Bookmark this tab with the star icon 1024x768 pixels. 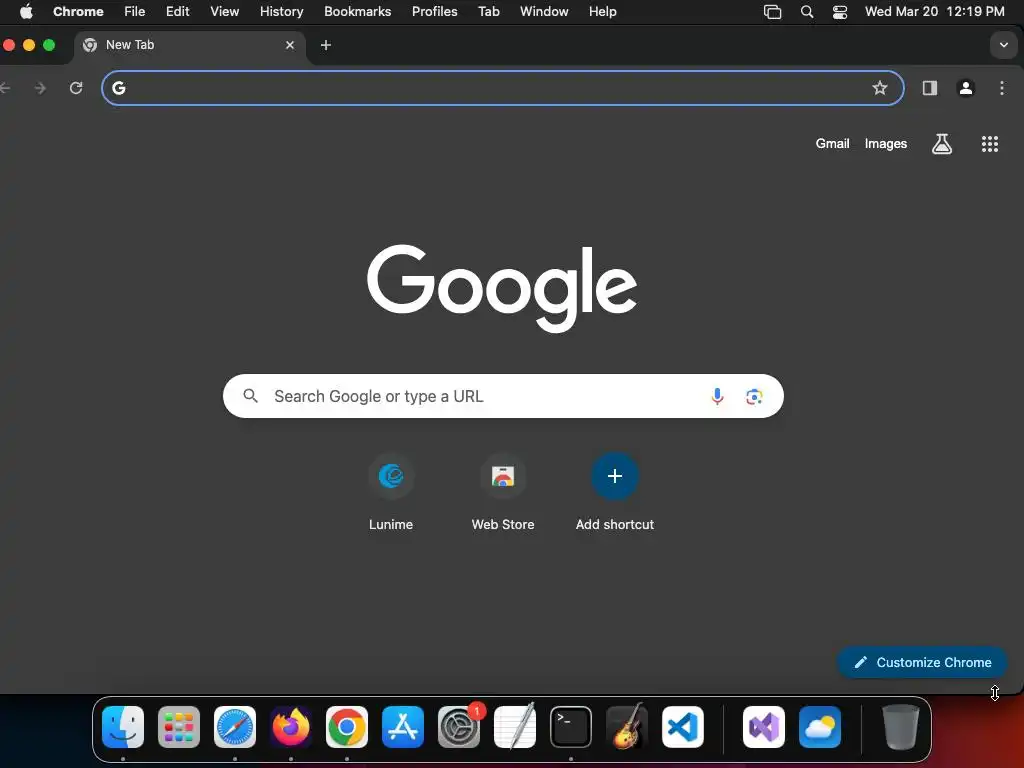(x=880, y=88)
